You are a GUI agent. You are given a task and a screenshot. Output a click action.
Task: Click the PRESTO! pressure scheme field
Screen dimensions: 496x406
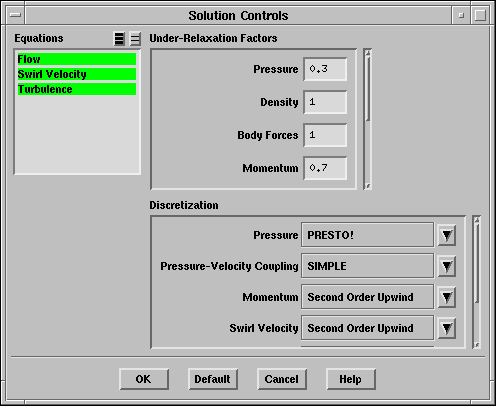coord(367,235)
